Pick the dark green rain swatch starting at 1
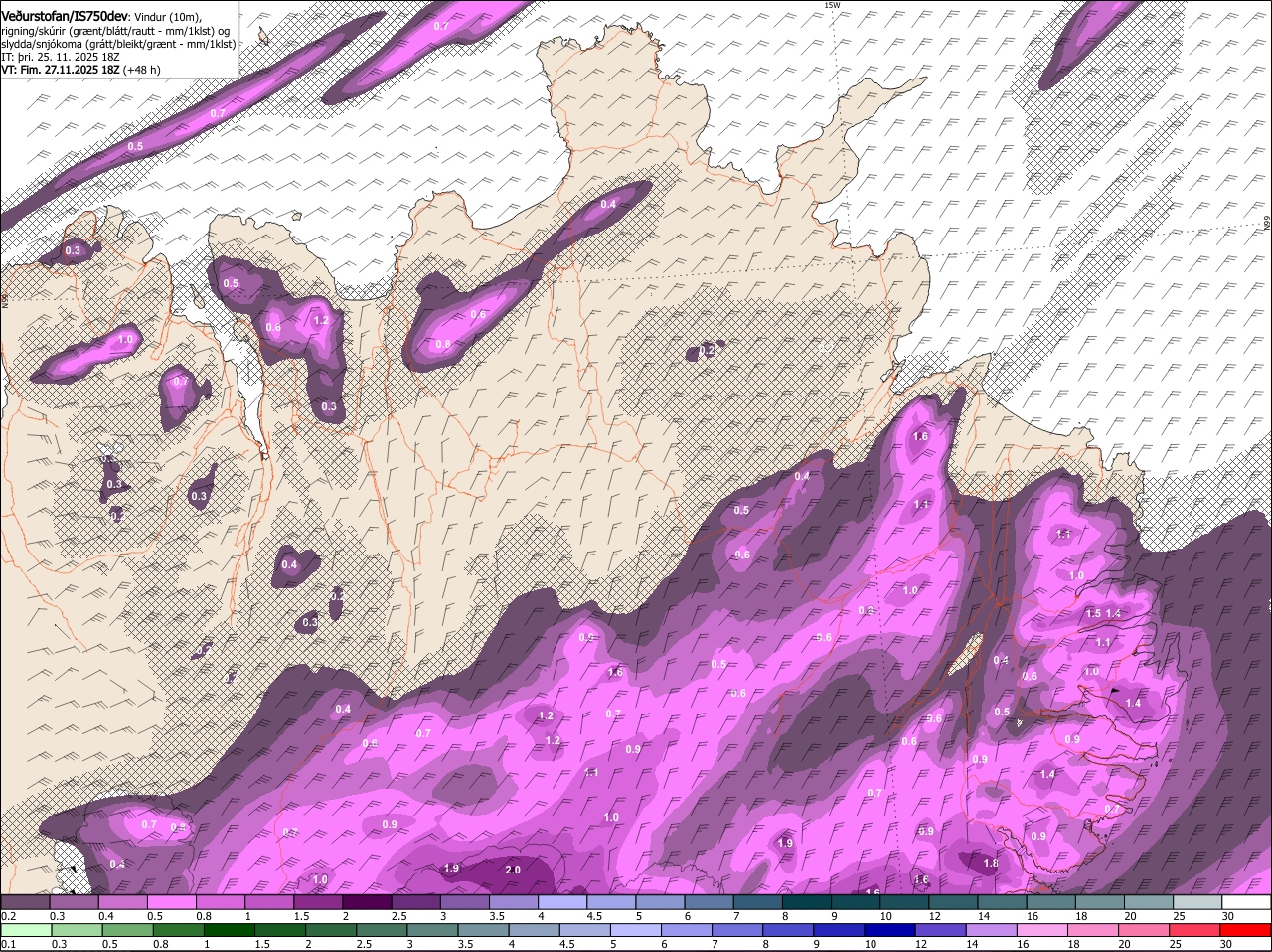This screenshot has height=952, width=1272. pos(229,931)
